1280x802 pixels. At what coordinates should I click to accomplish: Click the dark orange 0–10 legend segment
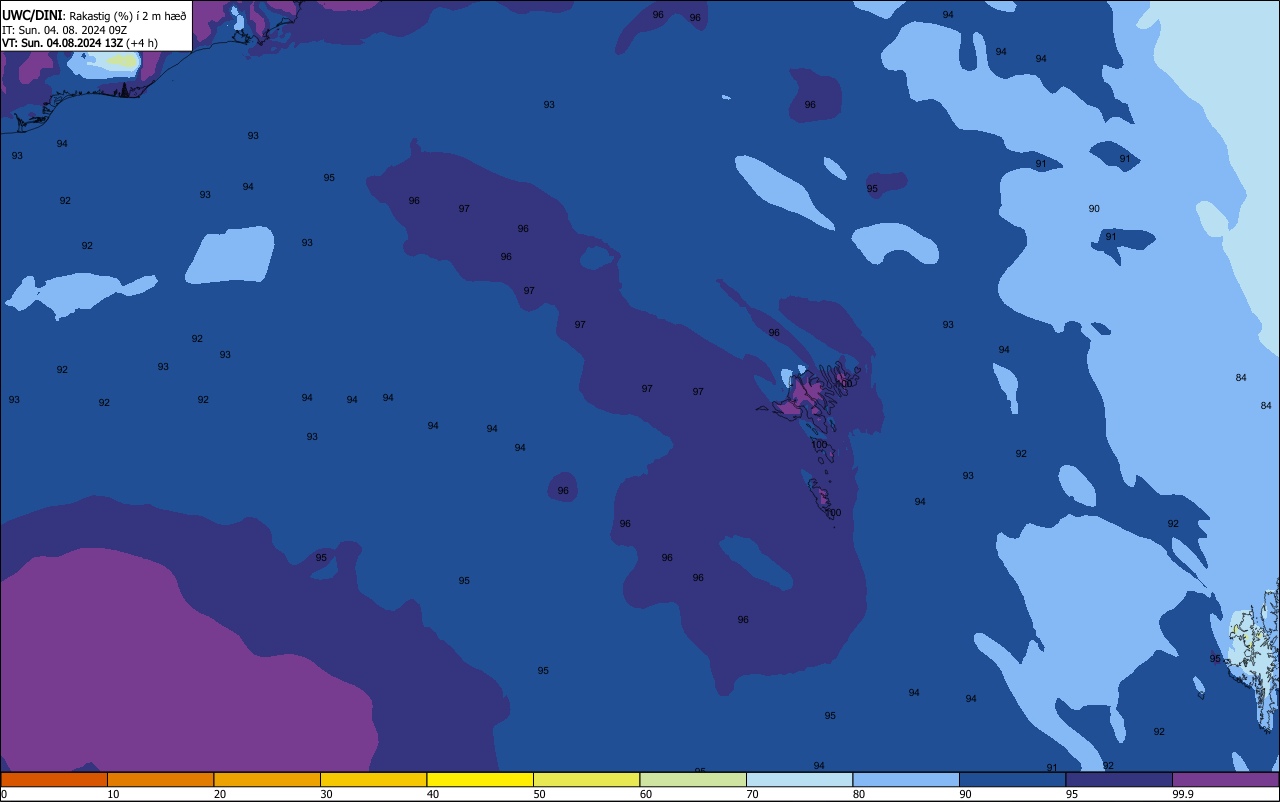click(54, 779)
